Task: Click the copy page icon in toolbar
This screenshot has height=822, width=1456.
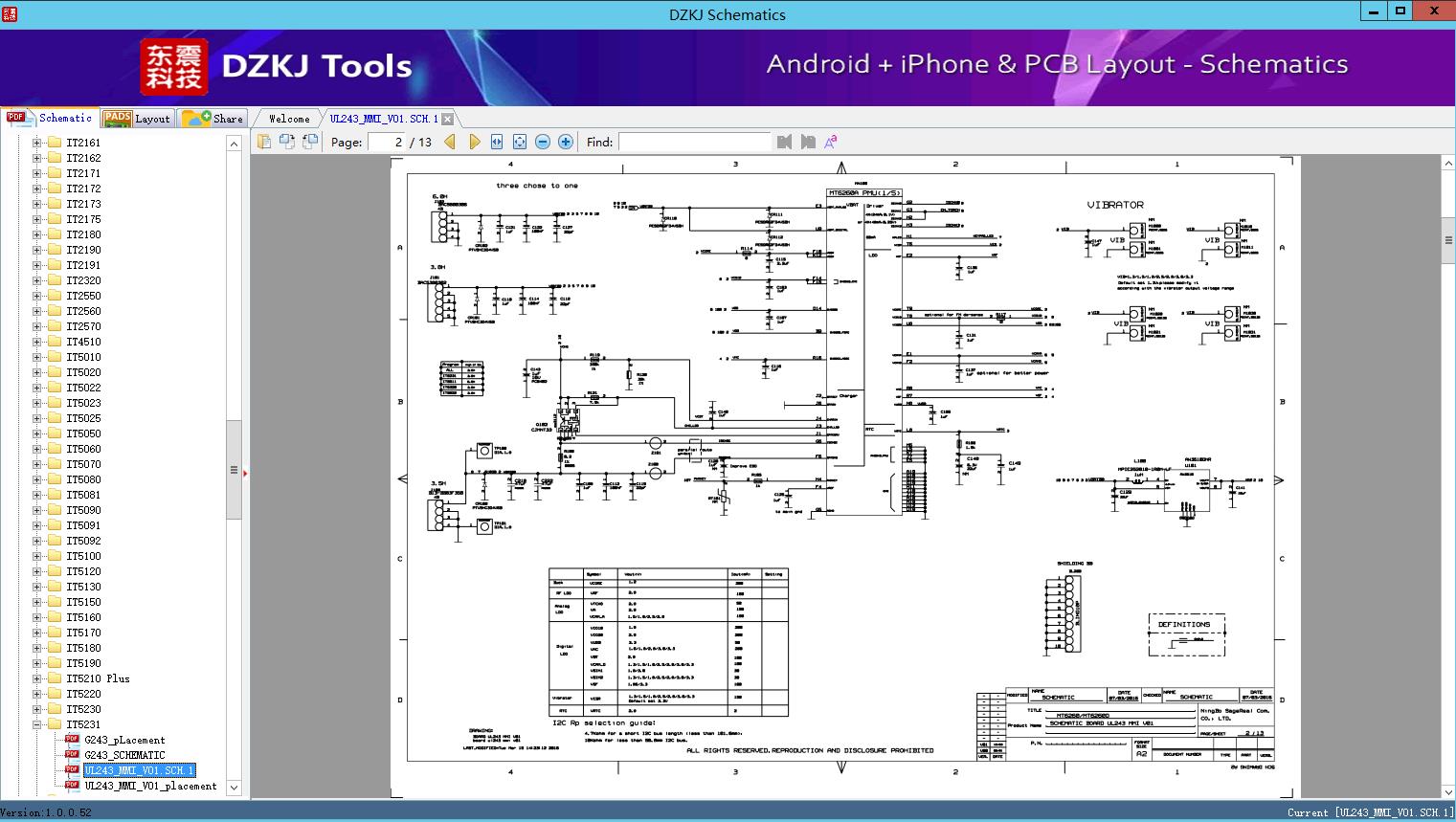Action: (264, 142)
